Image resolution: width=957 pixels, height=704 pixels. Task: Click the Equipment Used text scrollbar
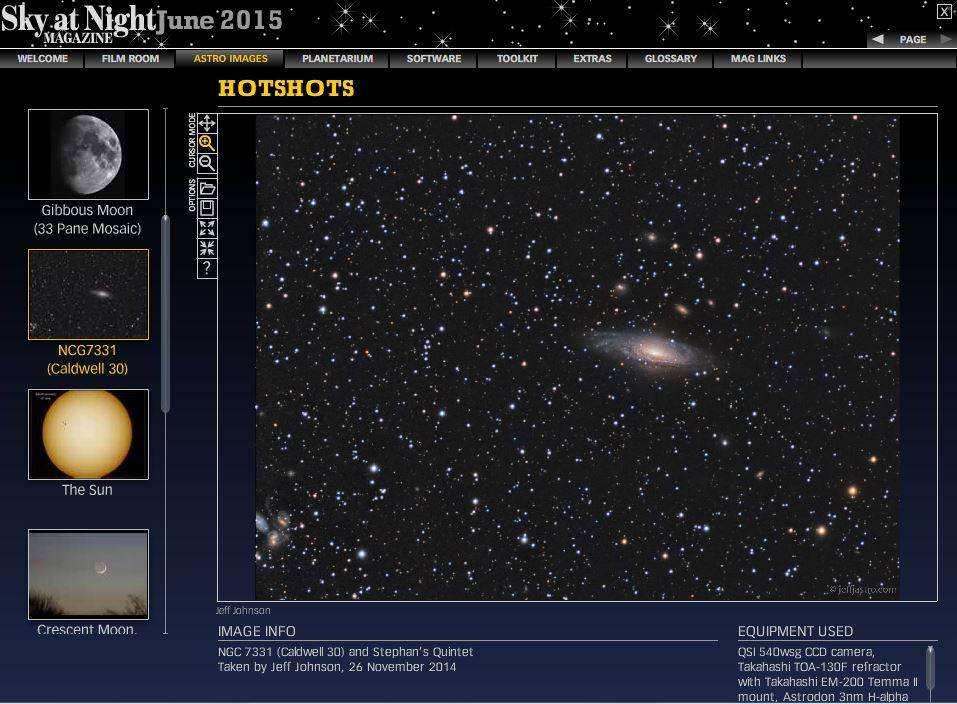coord(930,667)
